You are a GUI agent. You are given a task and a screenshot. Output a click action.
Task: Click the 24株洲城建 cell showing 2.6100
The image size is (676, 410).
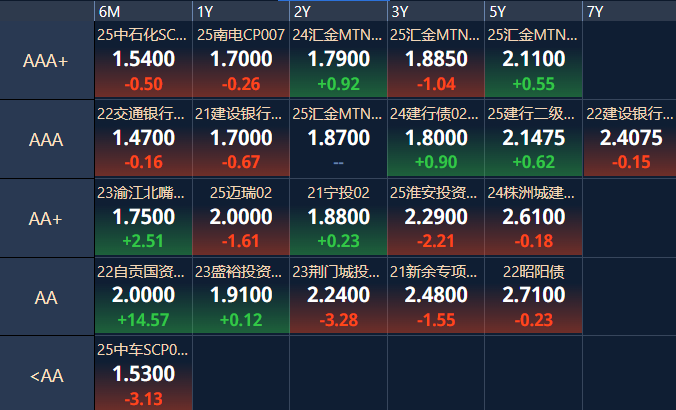point(533,218)
